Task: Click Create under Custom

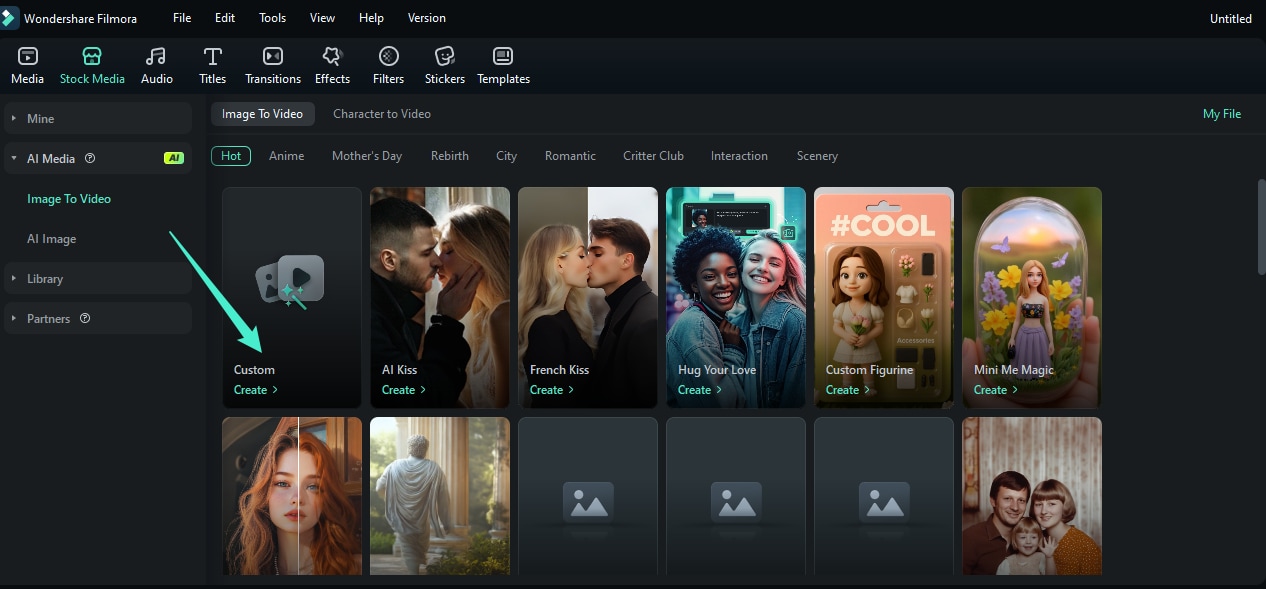Action: point(256,390)
